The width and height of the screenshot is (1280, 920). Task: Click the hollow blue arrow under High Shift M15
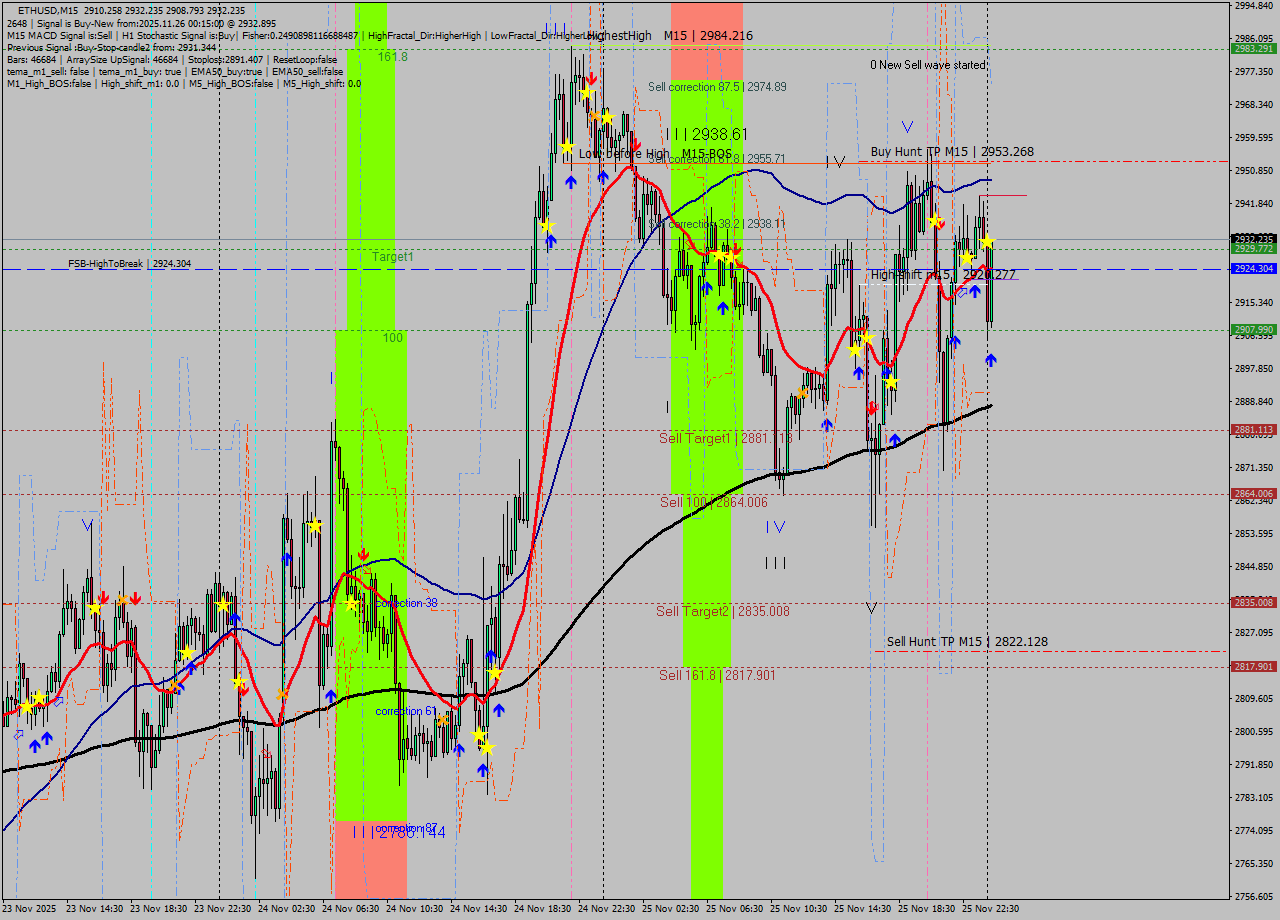pyautogui.click(x=962, y=293)
